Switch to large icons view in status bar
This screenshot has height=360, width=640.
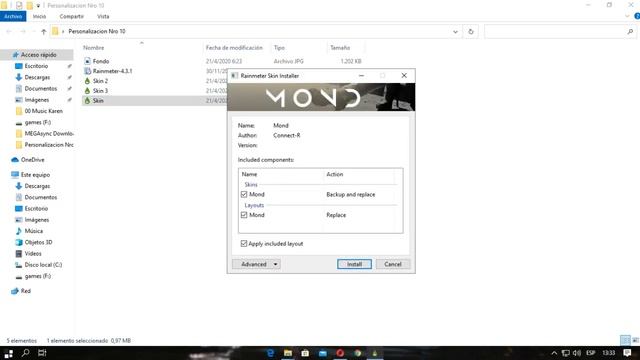[x=636, y=340]
